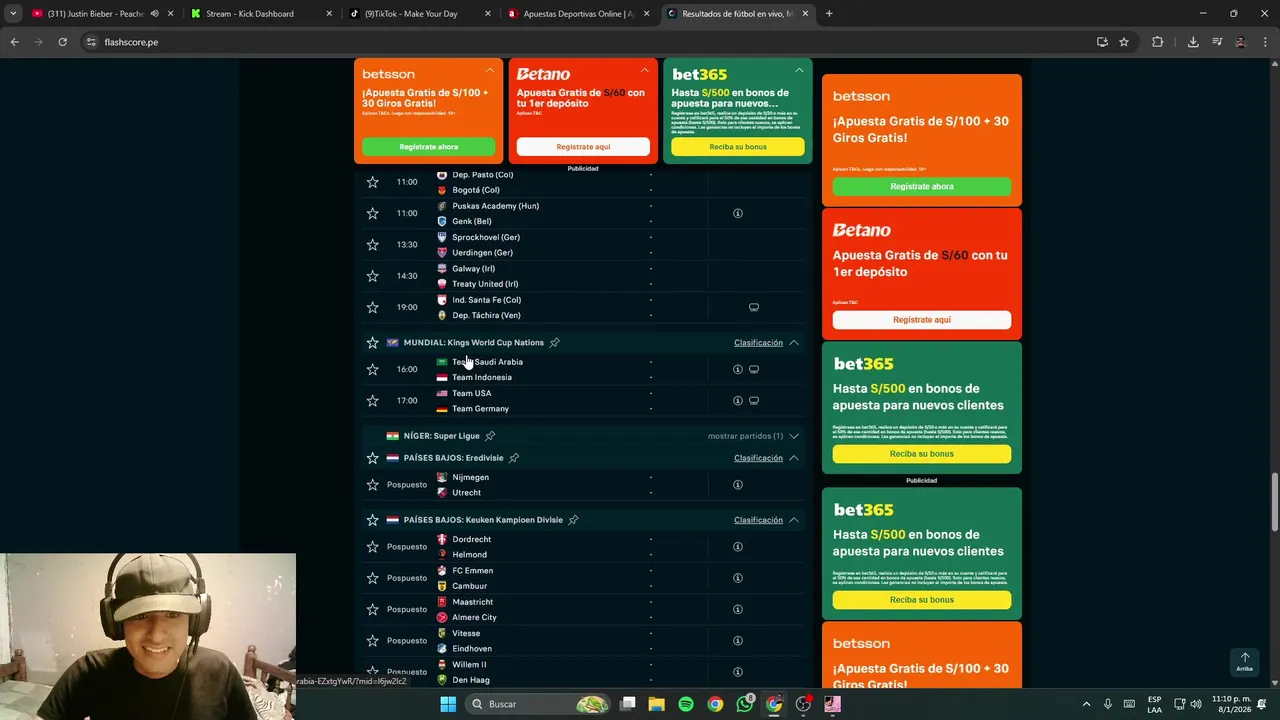1280x720 pixels.
Task: Reload the page in Chrome
Action: click(x=62, y=42)
